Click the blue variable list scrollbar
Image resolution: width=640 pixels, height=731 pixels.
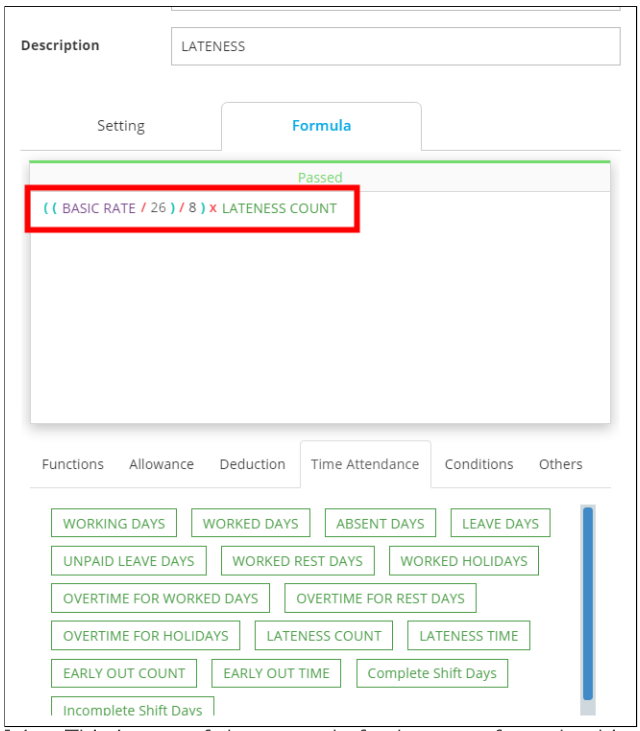[x=588, y=600]
